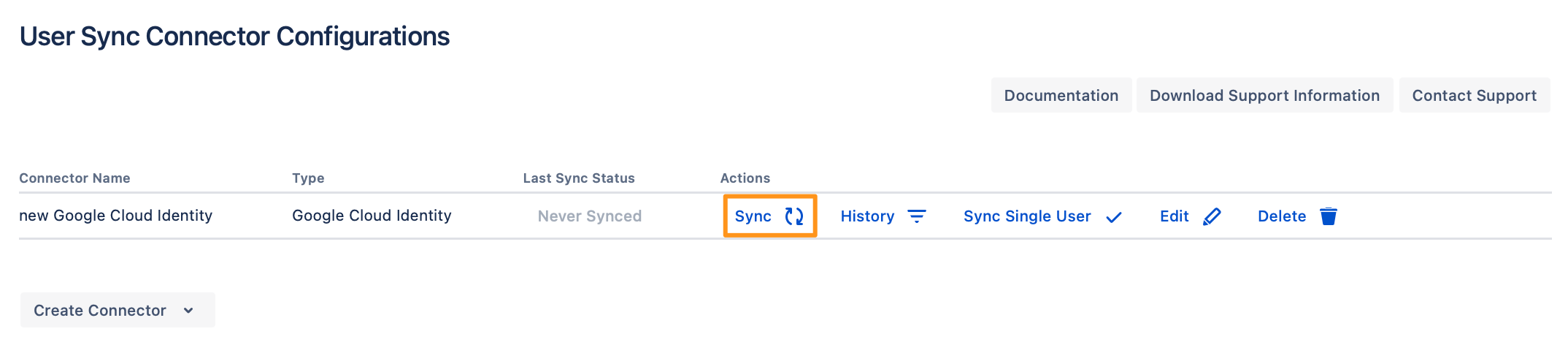1568x345 pixels.
Task: Start a sync via the Sync link
Action: (753, 216)
